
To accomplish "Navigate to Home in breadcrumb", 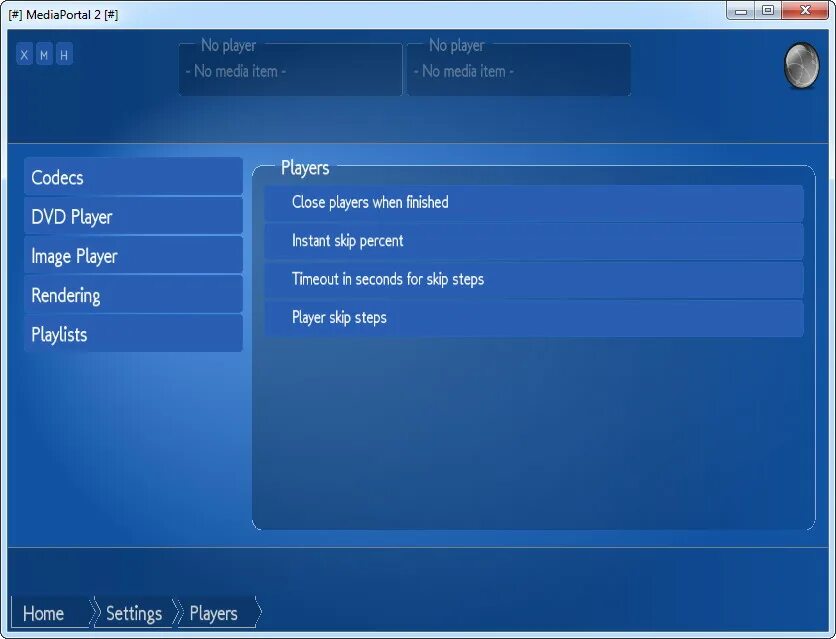I will tap(52, 612).
